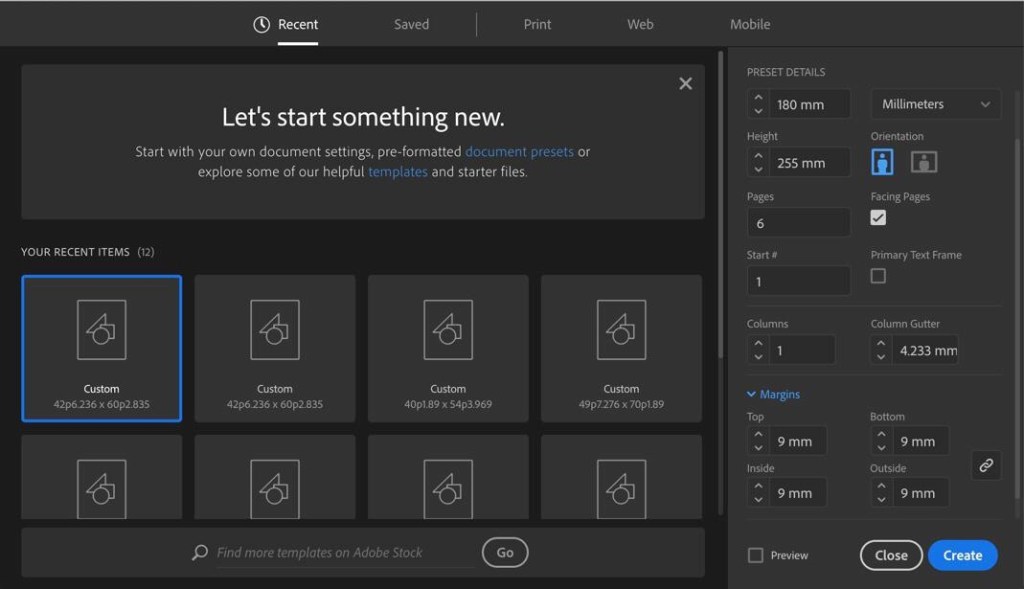Click the Pages input field
1024x589 pixels.
click(798, 223)
